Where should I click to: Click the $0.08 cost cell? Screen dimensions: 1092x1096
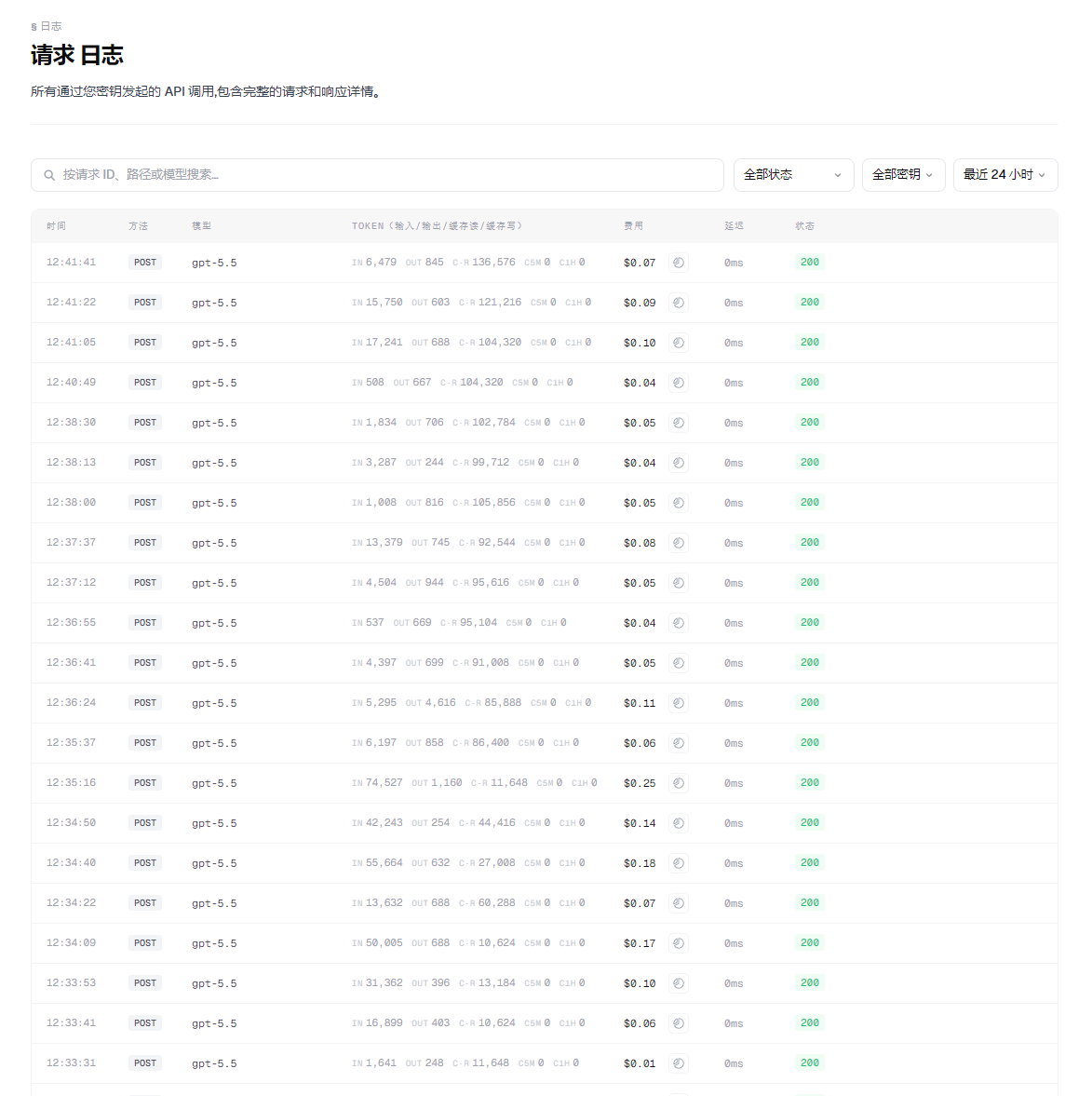click(640, 543)
